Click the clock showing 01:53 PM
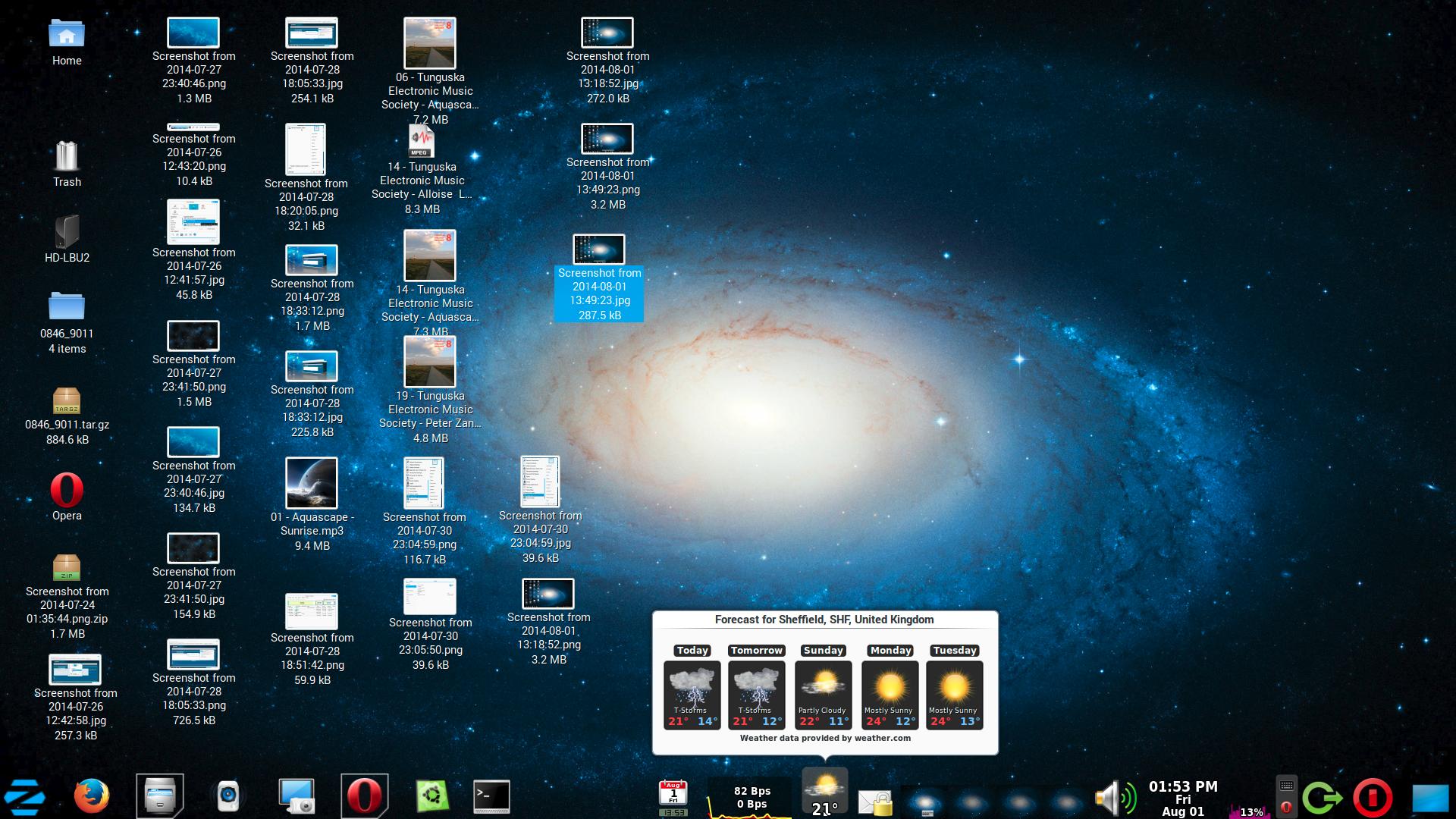This screenshot has height=819, width=1456. point(1183,798)
